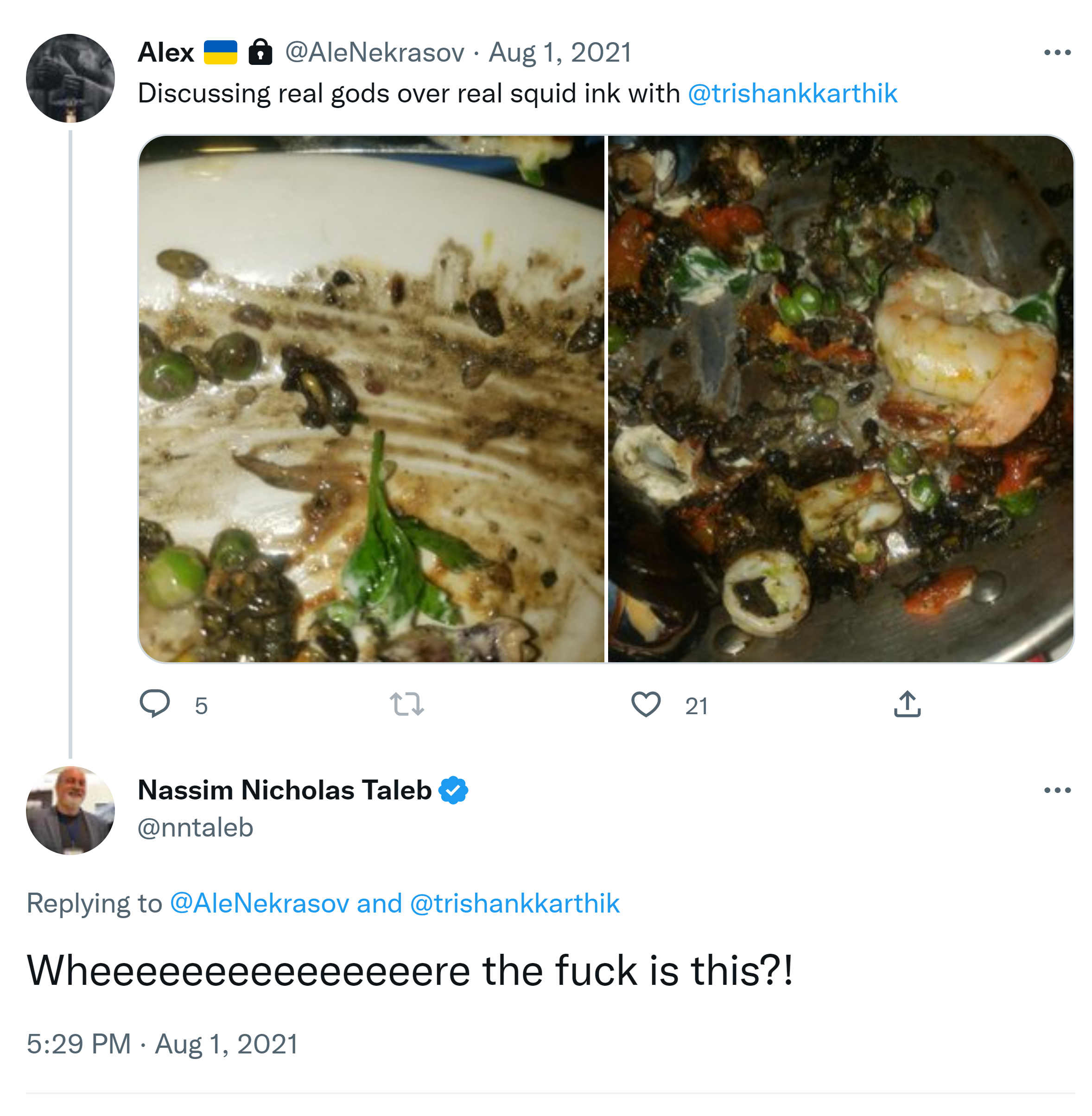Open more options on Taleb's reply
The image size is (1092, 1116).
point(1057,790)
